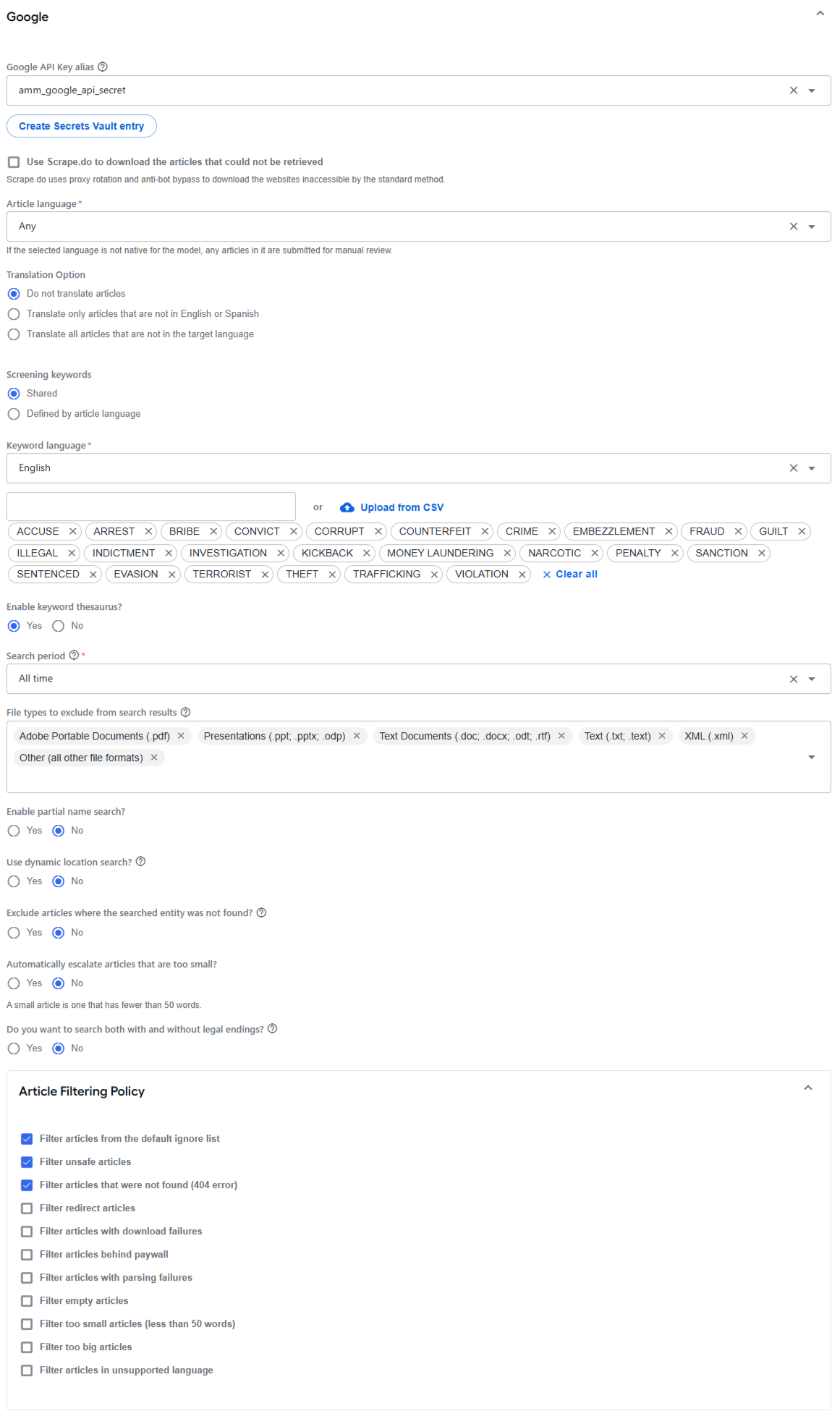Open Google API Key alias help icon
The height and width of the screenshot is (1416, 840).
103,67
